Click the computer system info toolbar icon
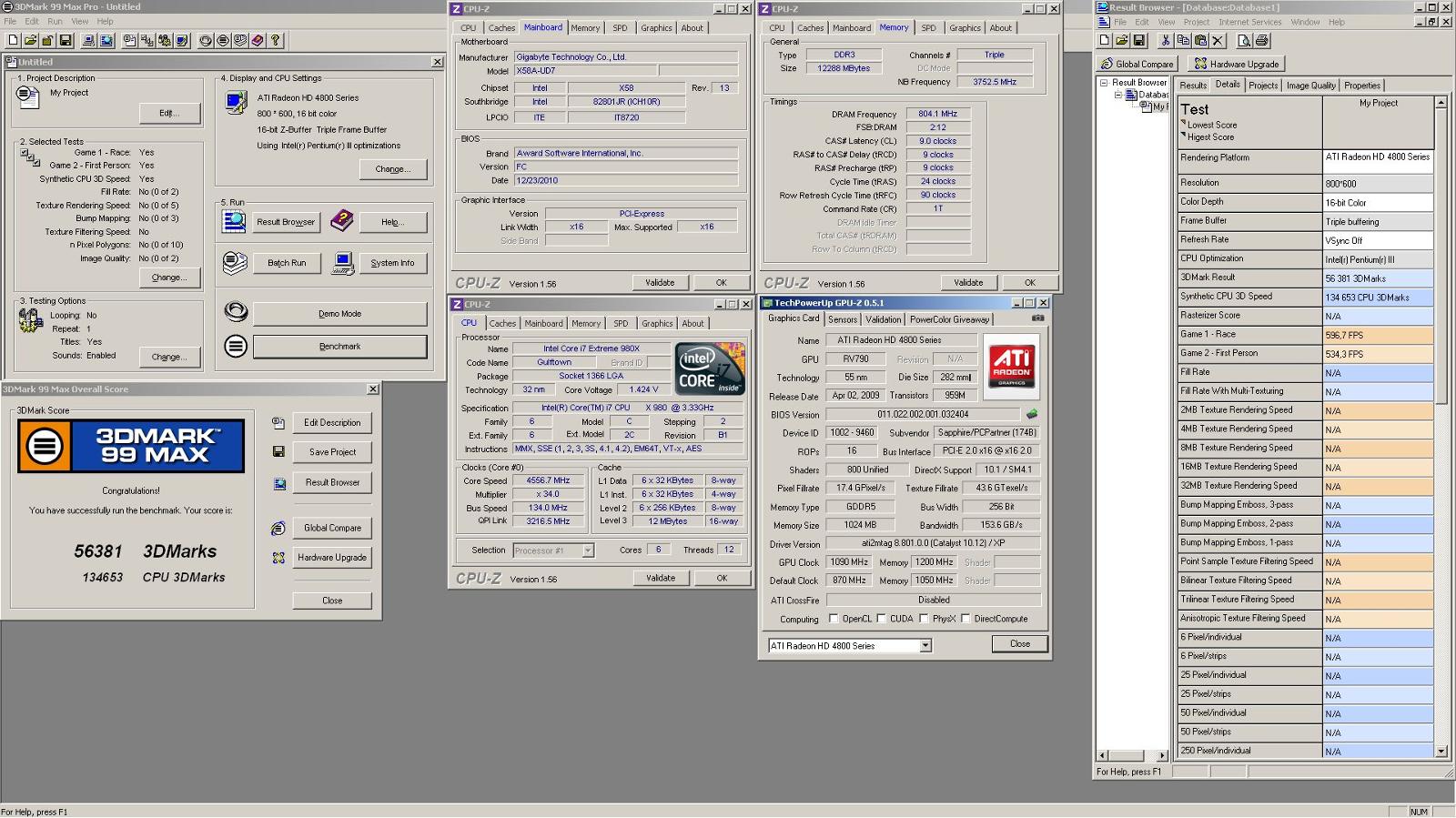 click(88, 40)
